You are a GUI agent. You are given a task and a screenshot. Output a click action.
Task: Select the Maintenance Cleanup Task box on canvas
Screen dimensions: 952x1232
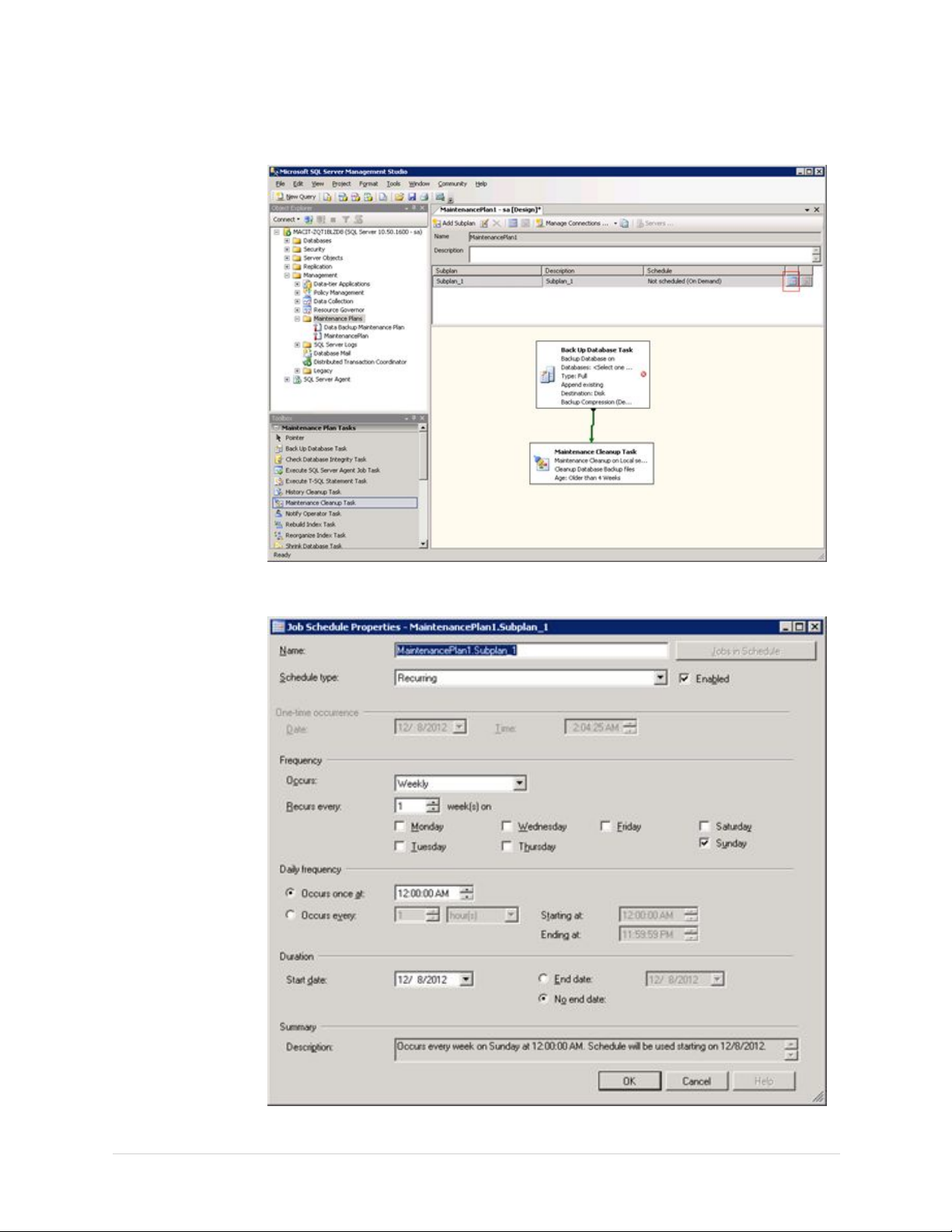pos(591,464)
